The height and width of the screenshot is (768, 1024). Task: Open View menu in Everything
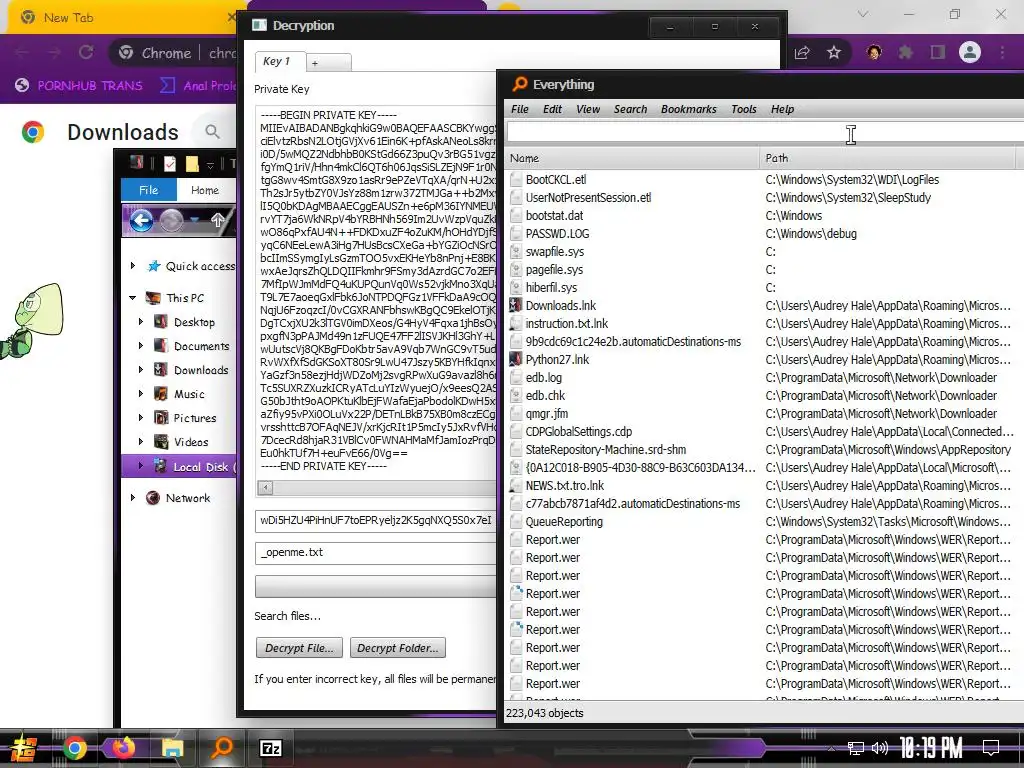point(588,109)
